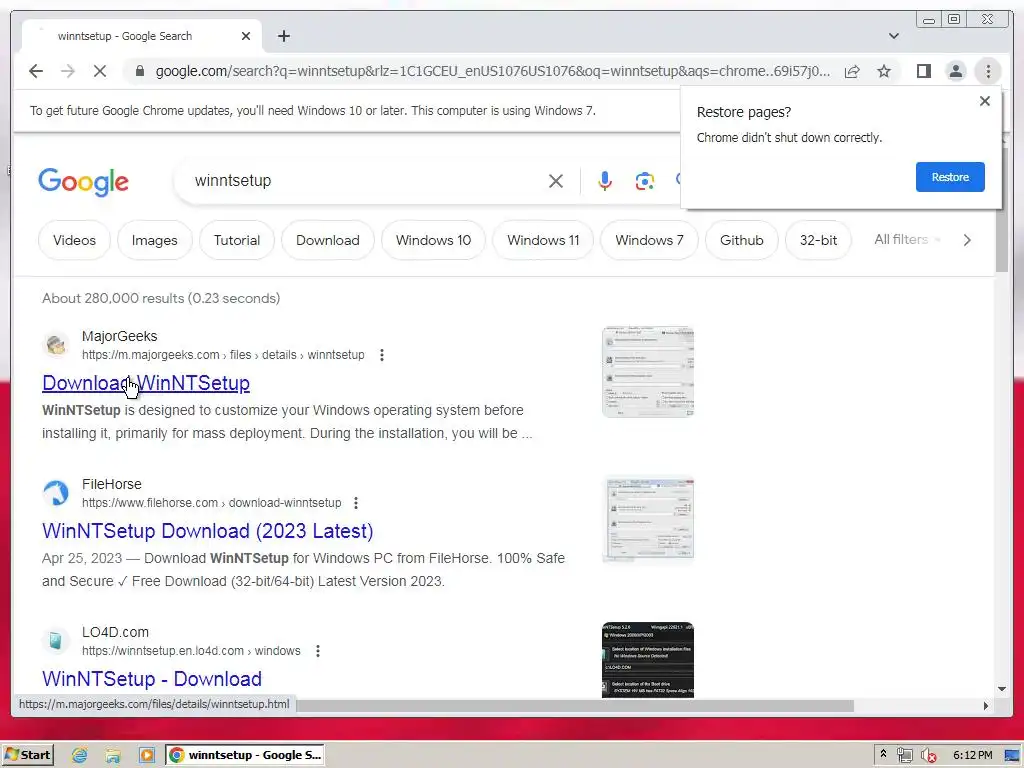Stop loading the page with the X button
Image resolution: width=1024 pixels, height=768 pixels.
tap(100, 71)
